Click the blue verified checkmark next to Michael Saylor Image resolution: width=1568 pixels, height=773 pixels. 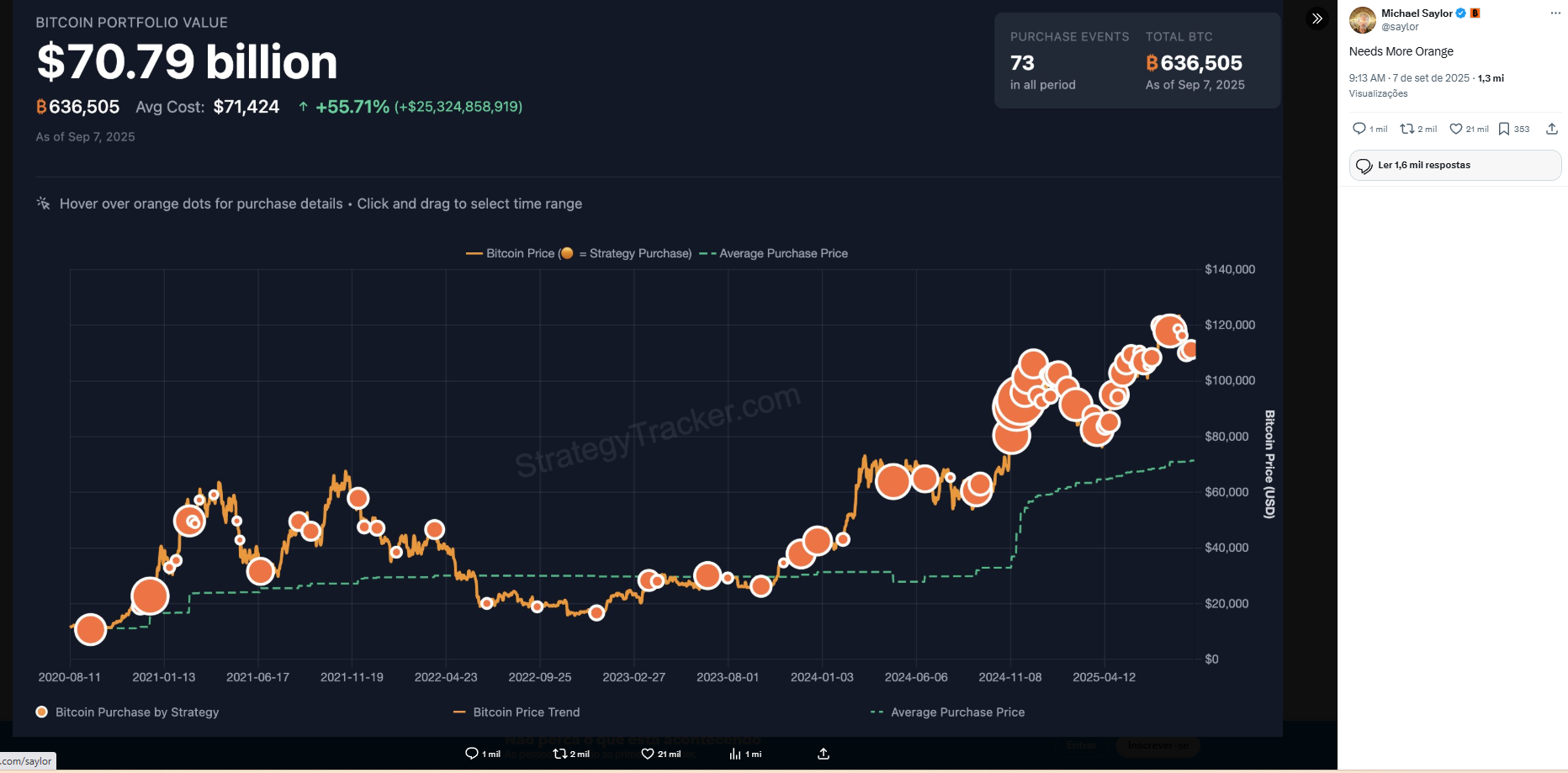[1460, 13]
